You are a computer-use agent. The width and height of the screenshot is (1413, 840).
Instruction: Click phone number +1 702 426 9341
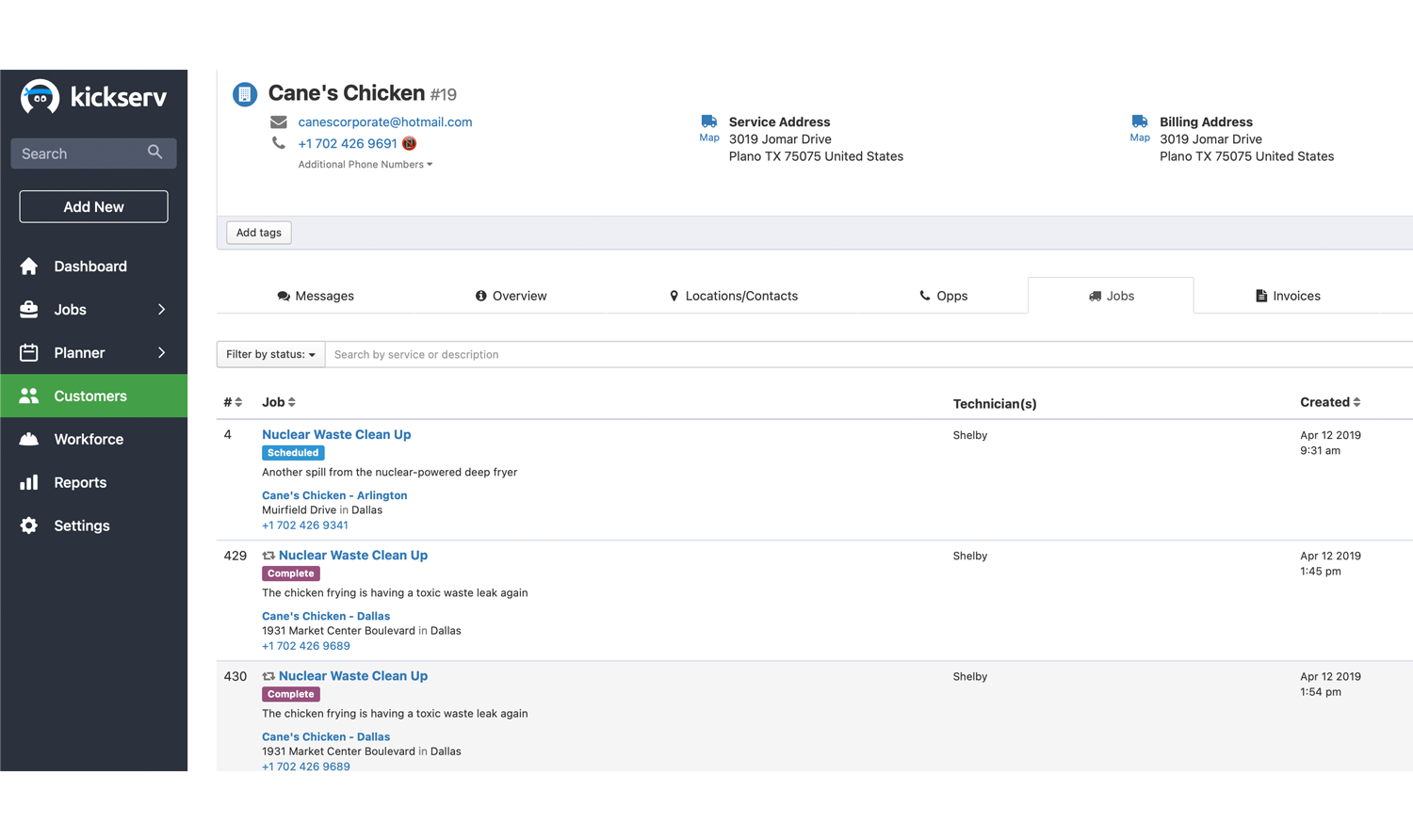pos(305,525)
